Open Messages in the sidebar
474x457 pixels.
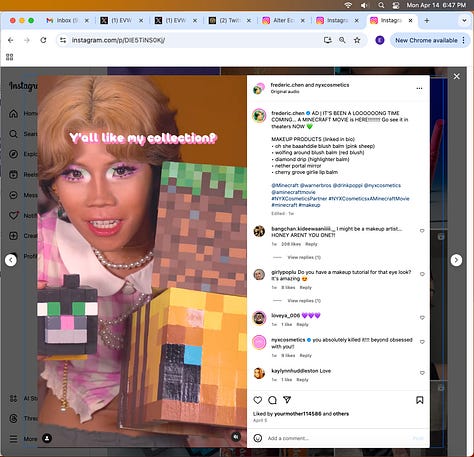pyautogui.click(x=13, y=195)
